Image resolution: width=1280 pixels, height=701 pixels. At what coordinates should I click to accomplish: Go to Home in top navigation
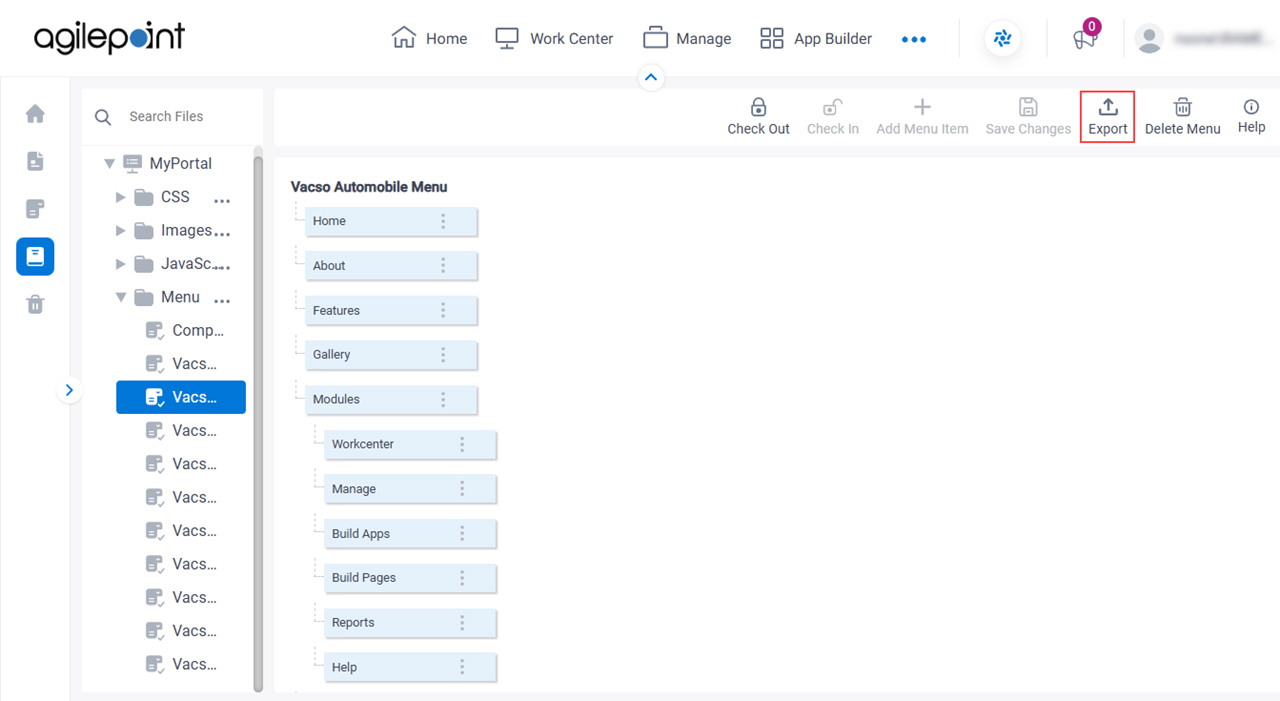(429, 39)
